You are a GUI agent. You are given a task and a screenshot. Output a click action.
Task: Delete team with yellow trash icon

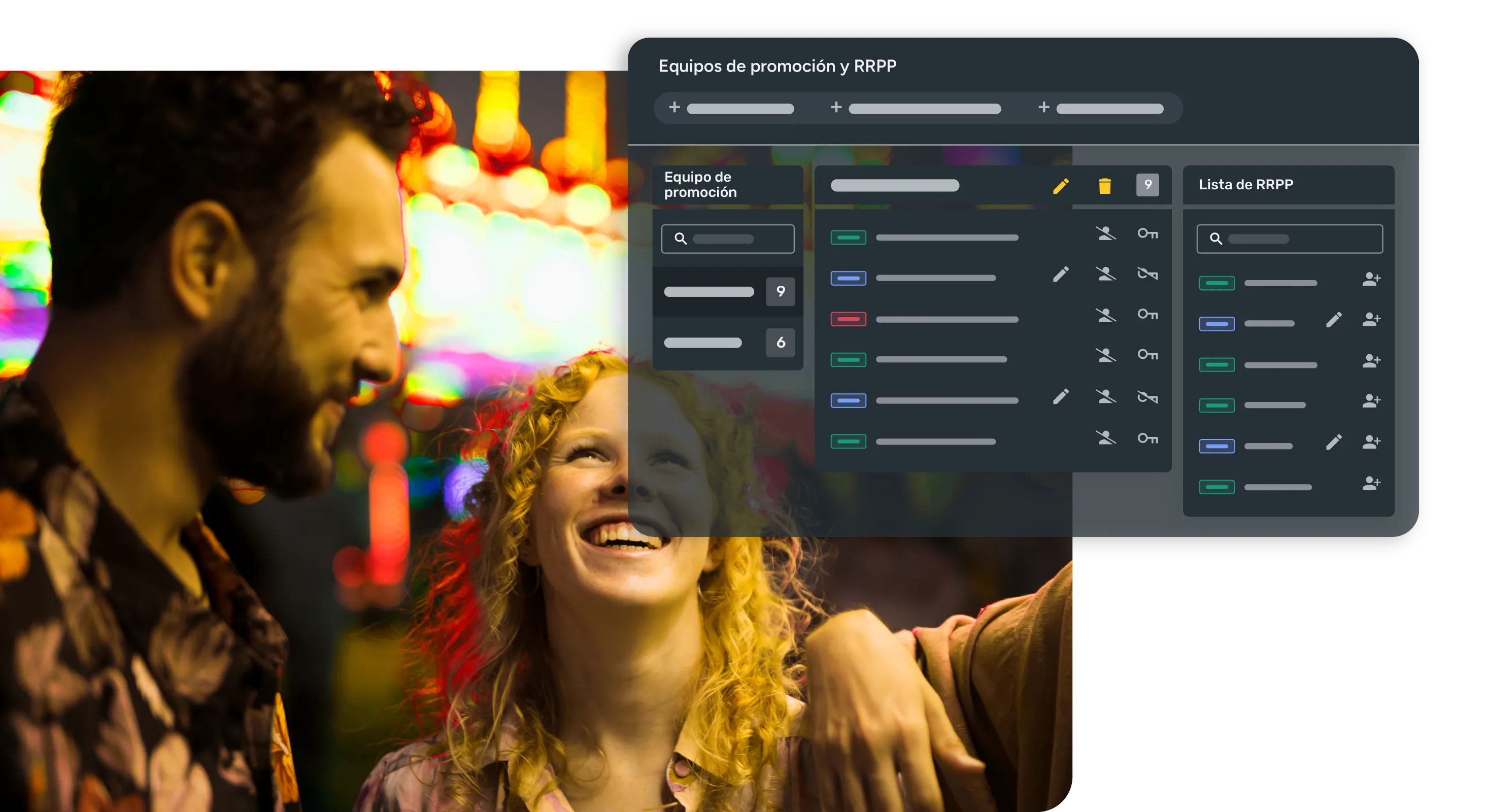[x=1104, y=186]
